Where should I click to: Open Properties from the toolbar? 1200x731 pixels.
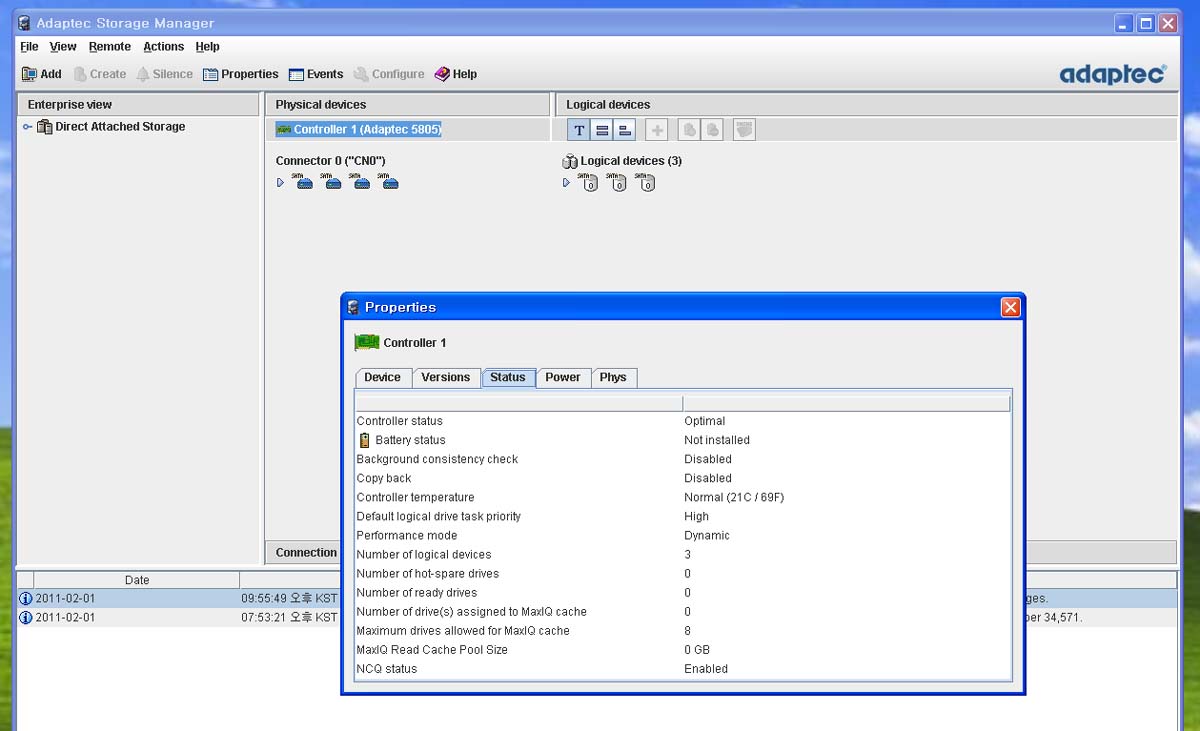click(241, 74)
